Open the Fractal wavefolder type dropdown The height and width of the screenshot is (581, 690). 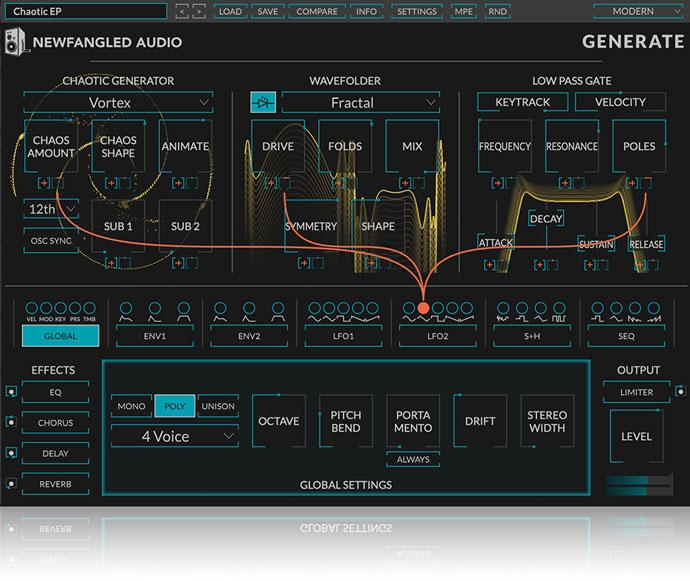(x=360, y=102)
